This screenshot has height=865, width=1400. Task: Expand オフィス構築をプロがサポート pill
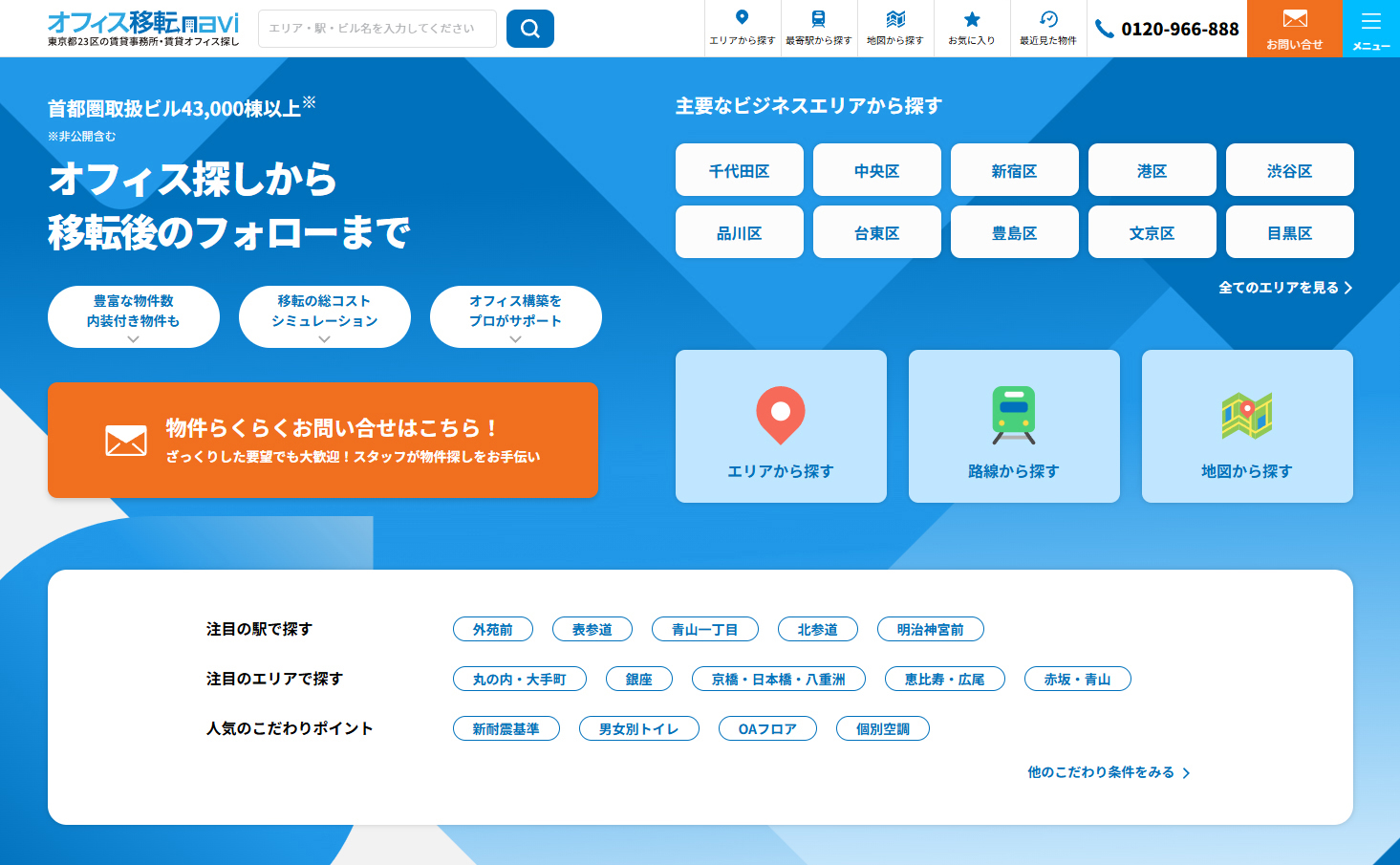coord(516,316)
